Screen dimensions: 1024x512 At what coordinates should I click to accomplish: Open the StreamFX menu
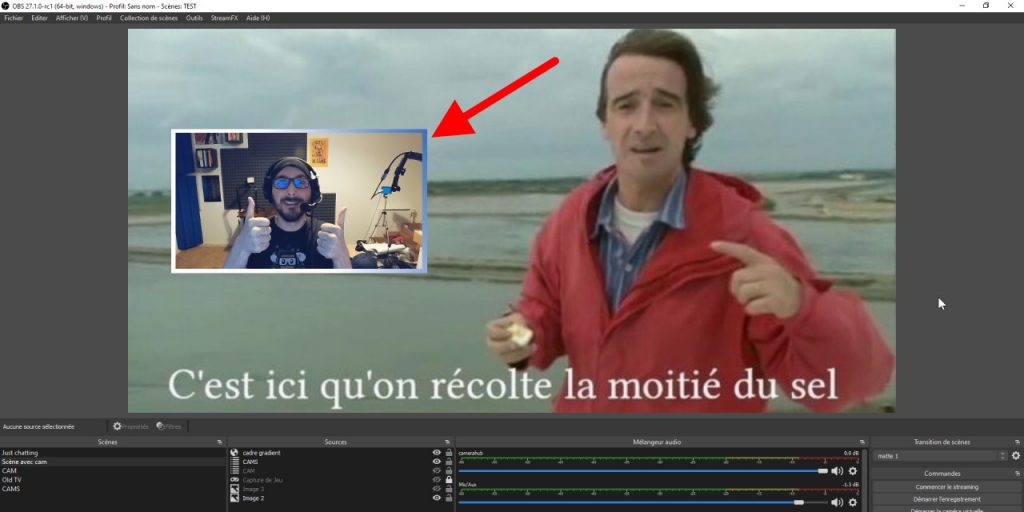click(224, 18)
